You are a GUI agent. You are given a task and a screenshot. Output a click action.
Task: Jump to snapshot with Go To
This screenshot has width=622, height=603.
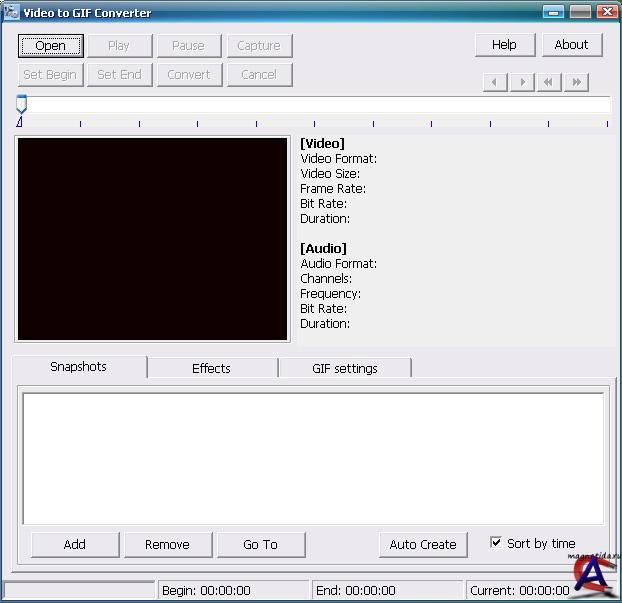(x=261, y=545)
